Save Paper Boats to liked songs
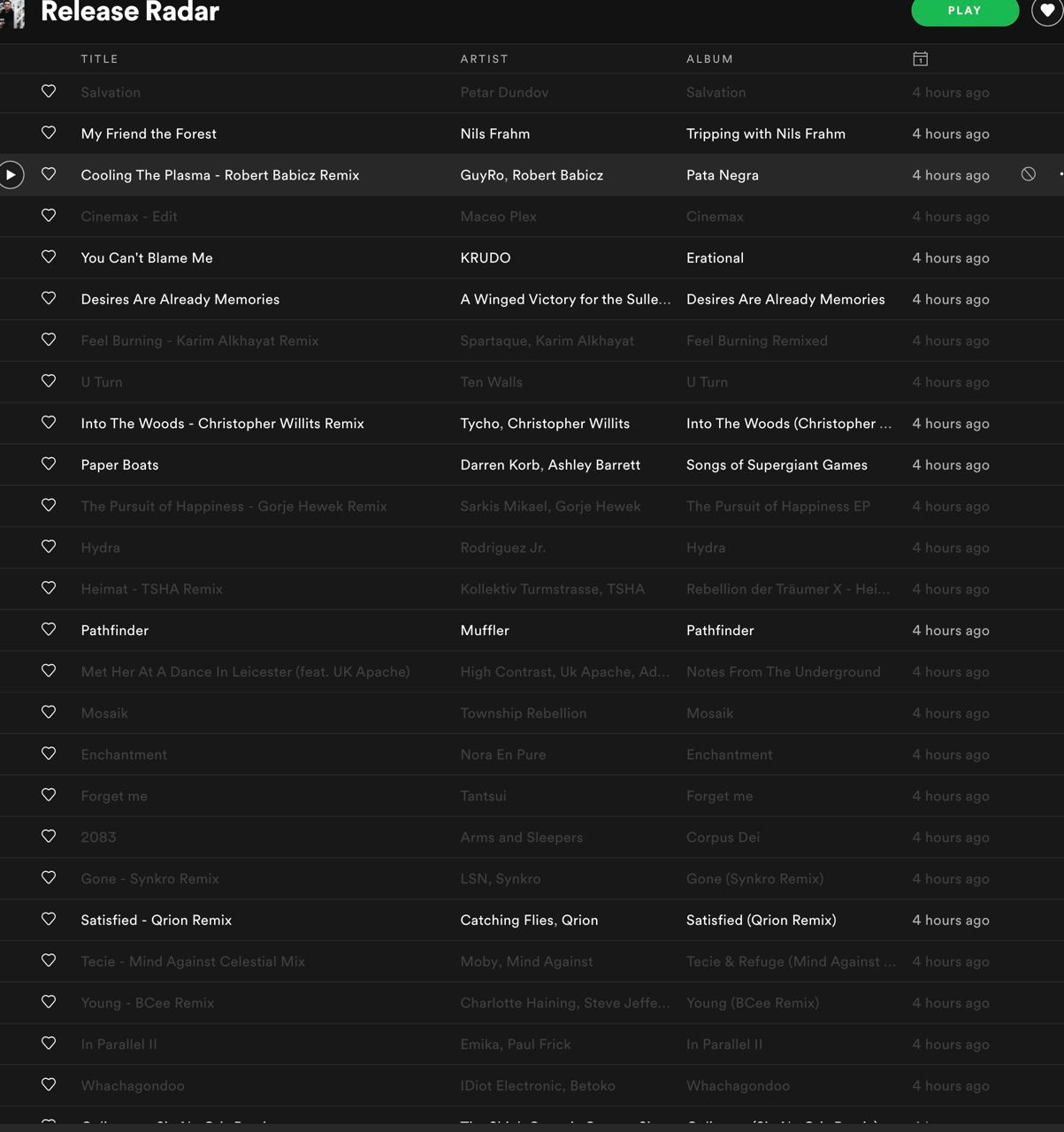Screen dimensions: 1064x1132 [x=49, y=463]
